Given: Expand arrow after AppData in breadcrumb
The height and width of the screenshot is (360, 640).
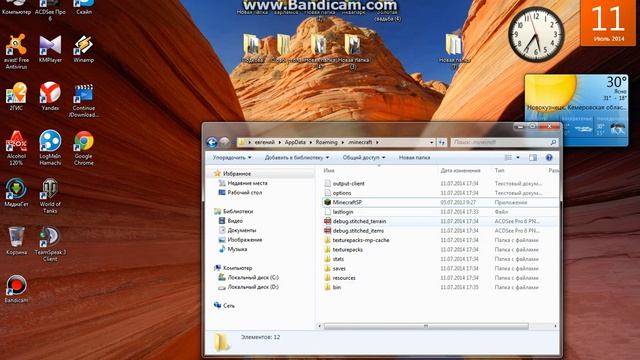Looking at the screenshot, I should click(311, 142).
